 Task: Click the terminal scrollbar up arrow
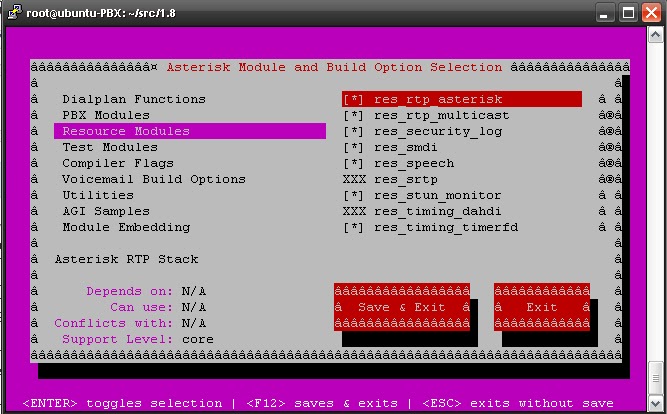click(656, 34)
